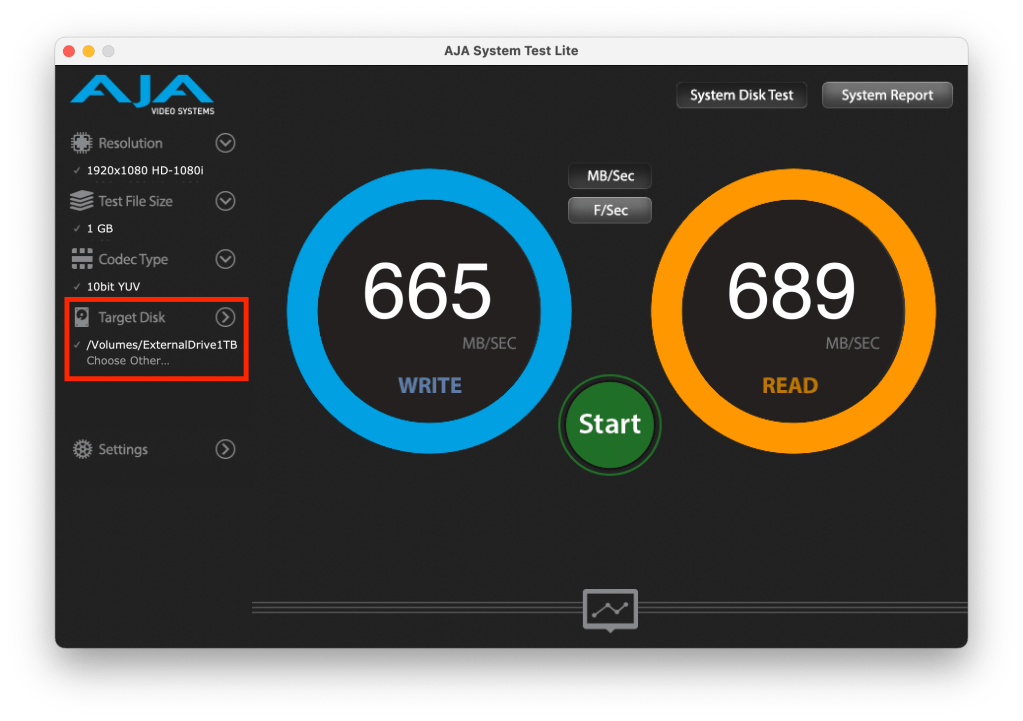Switch units to F/Sec

[610, 211]
